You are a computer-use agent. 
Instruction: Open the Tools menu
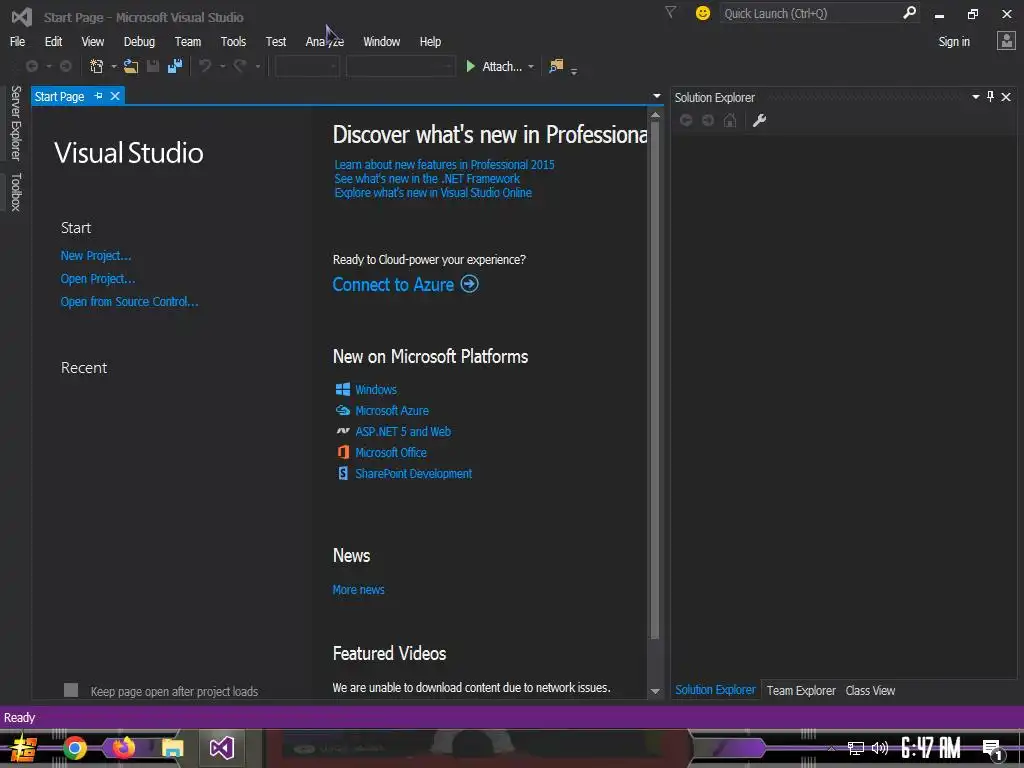(x=233, y=41)
